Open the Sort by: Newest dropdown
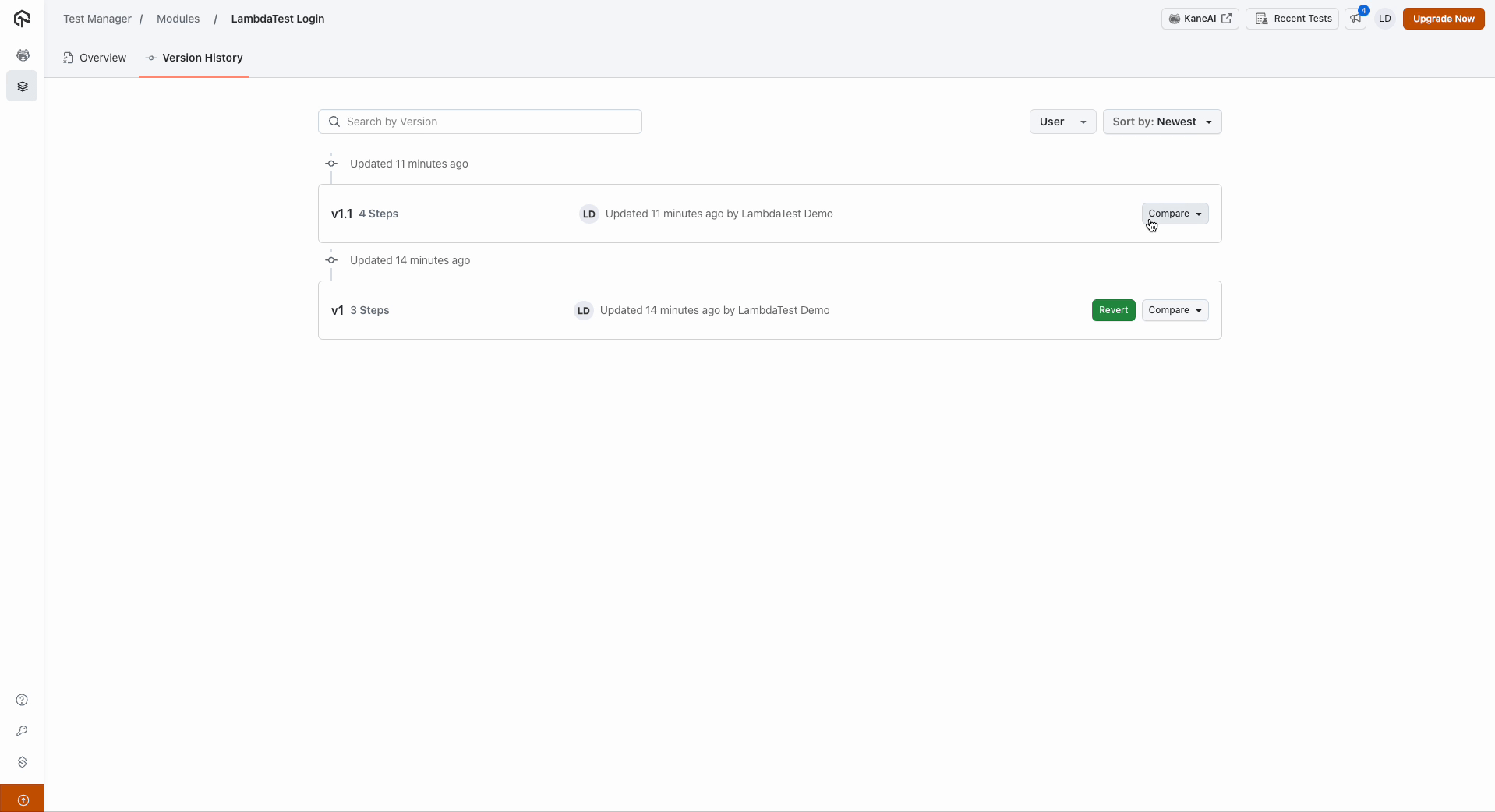This screenshot has width=1495, height=812. (x=1161, y=122)
